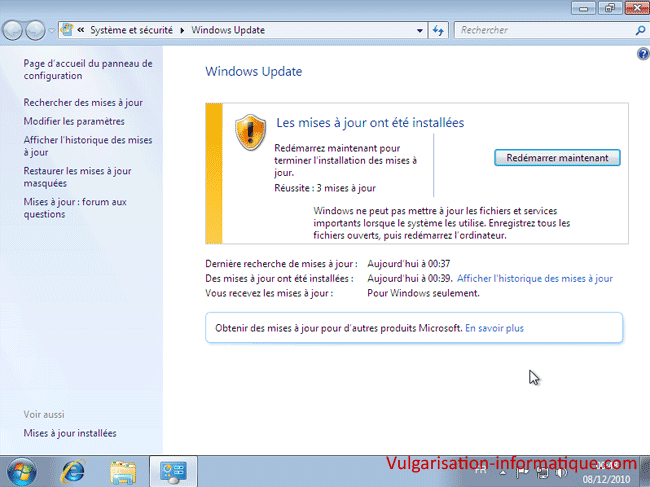Click the magnifier search icon
The image size is (650, 487).
(x=640, y=30)
